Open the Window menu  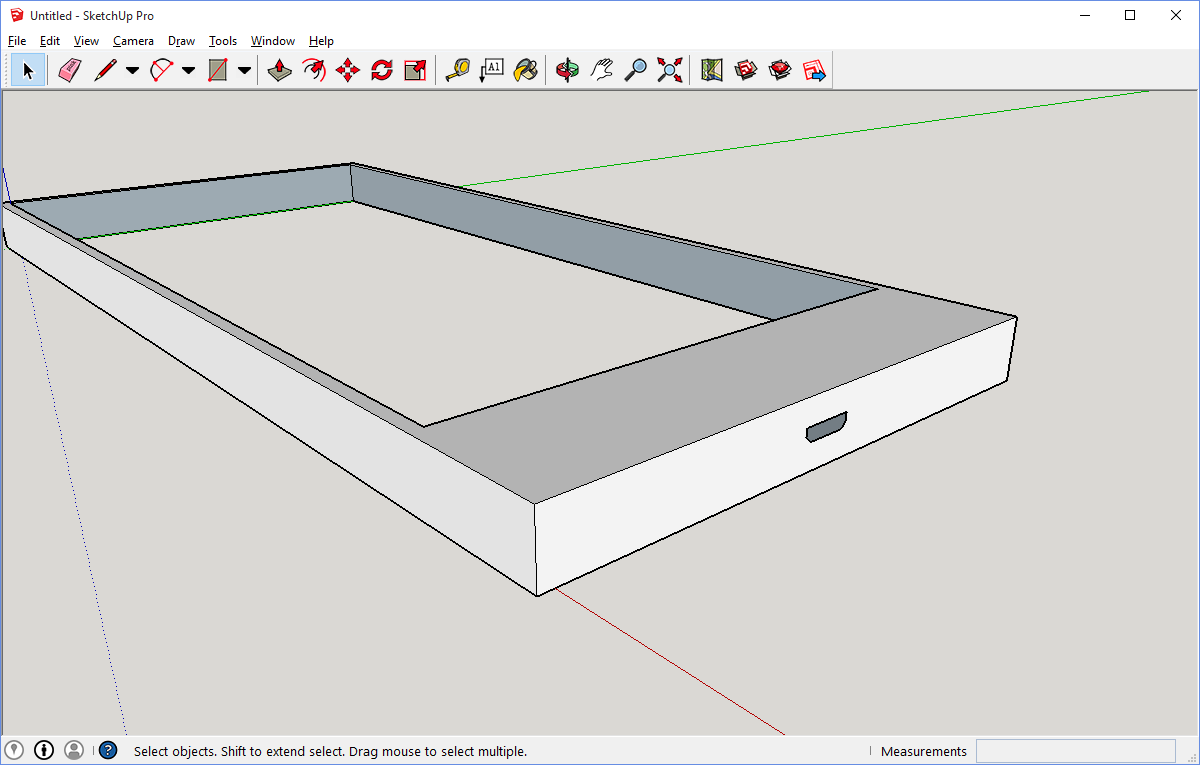[x=273, y=41]
